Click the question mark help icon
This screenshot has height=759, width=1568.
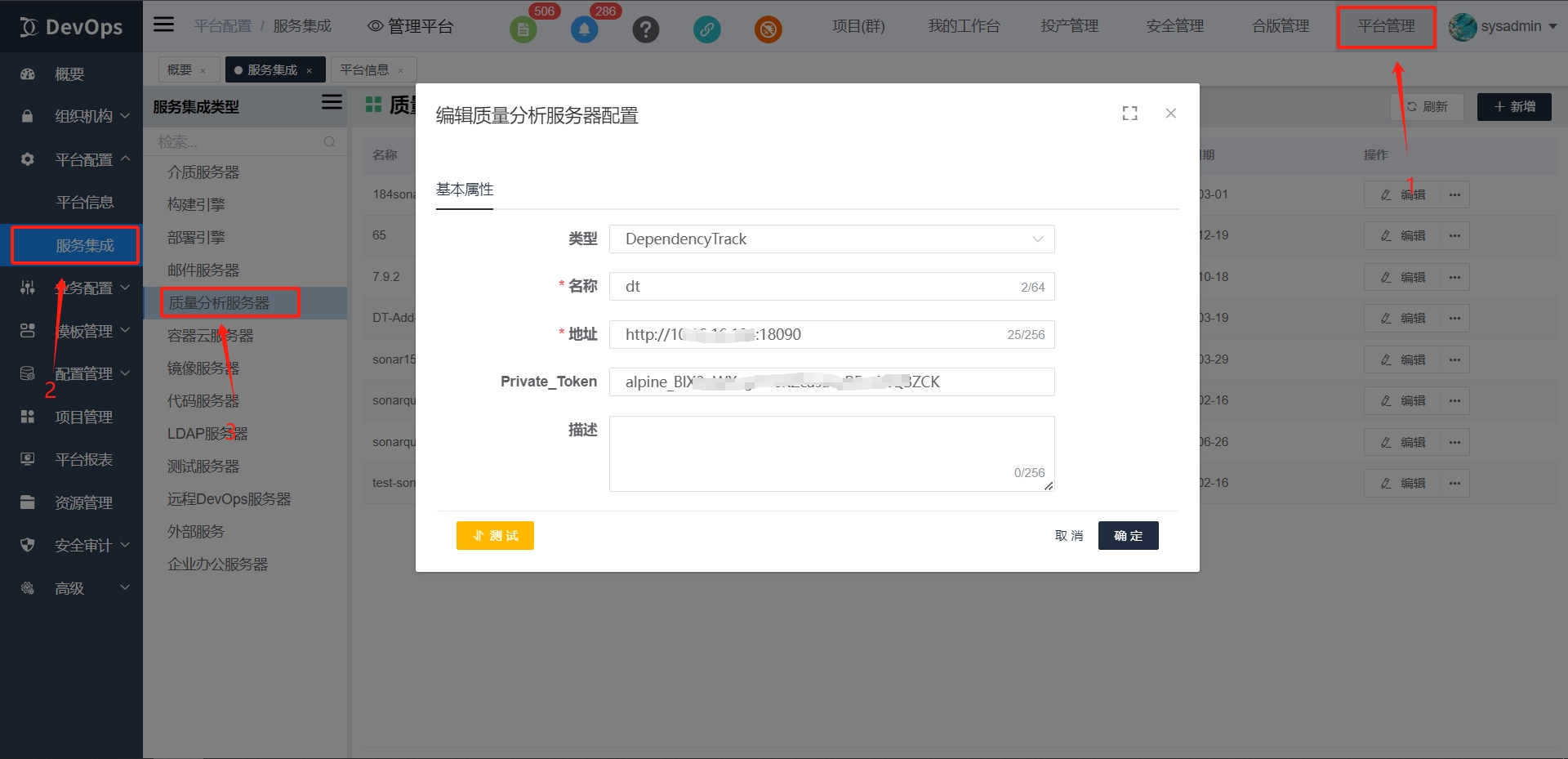pos(645,30)
